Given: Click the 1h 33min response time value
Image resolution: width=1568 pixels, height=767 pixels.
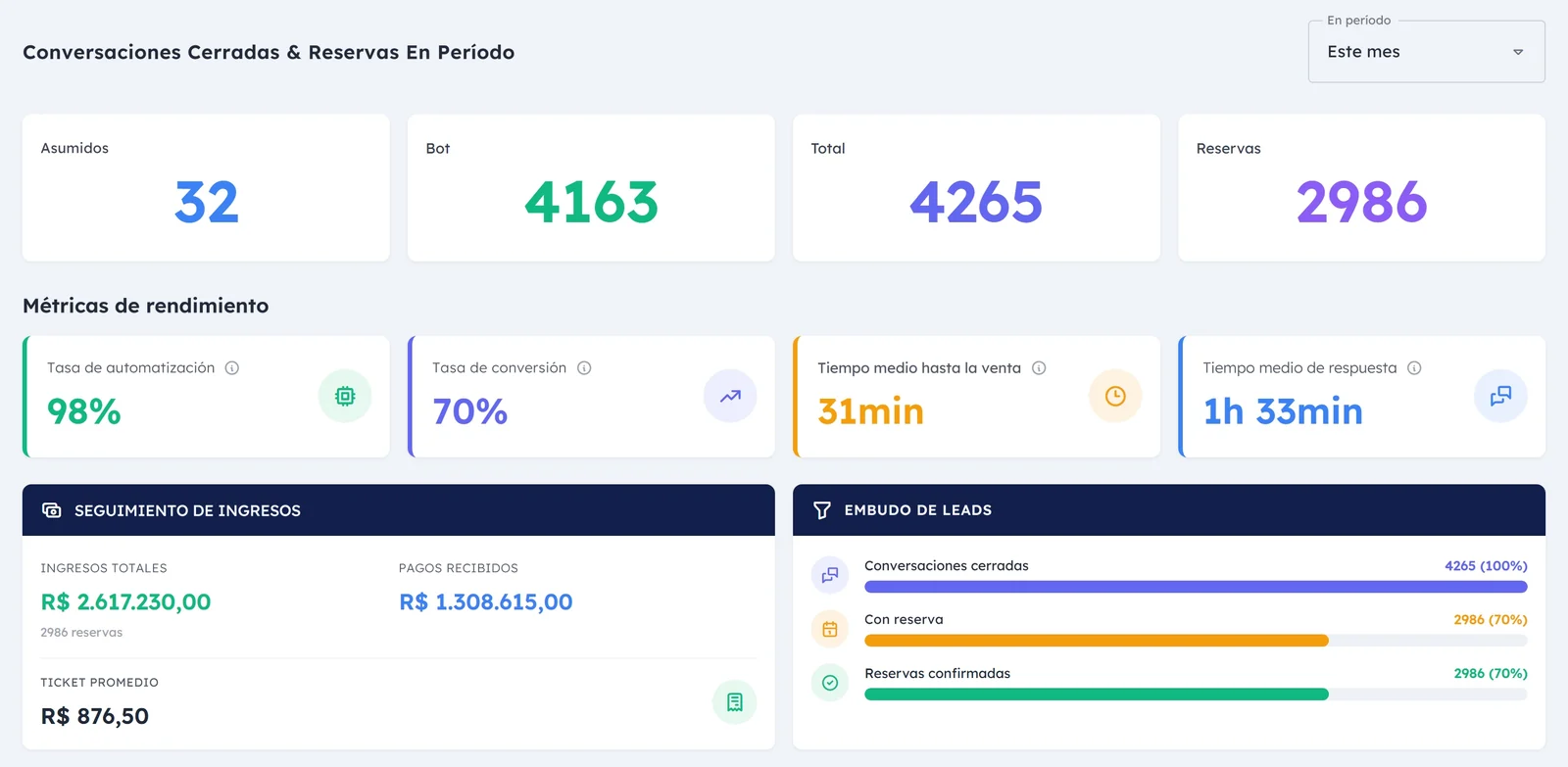Looking at the screenshot, I should (x=1283, y=411).
